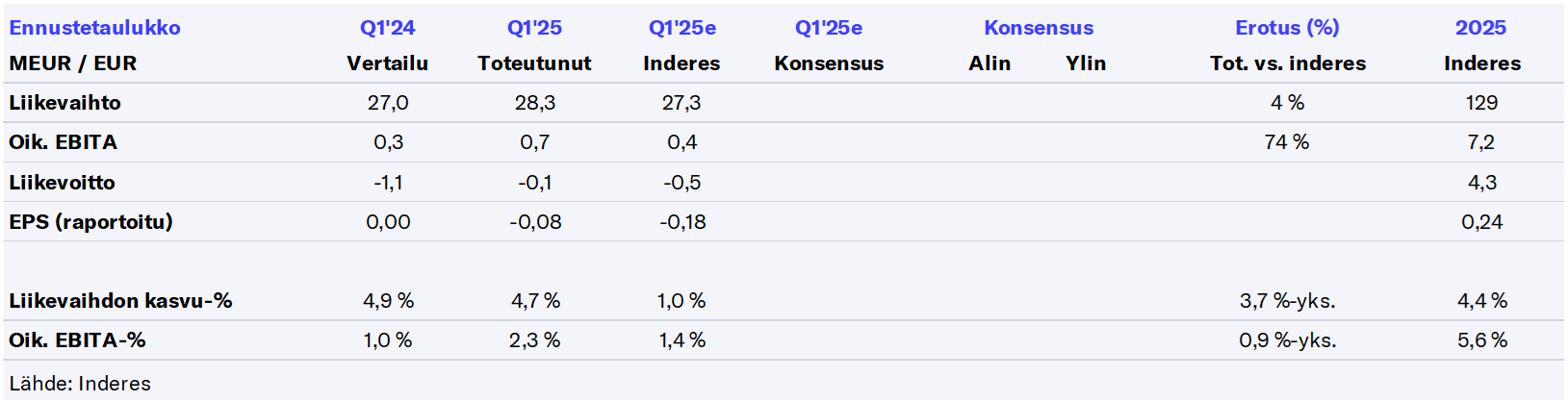
Task: Click the blue Konsensus header above Alin
Action: 1039,28
